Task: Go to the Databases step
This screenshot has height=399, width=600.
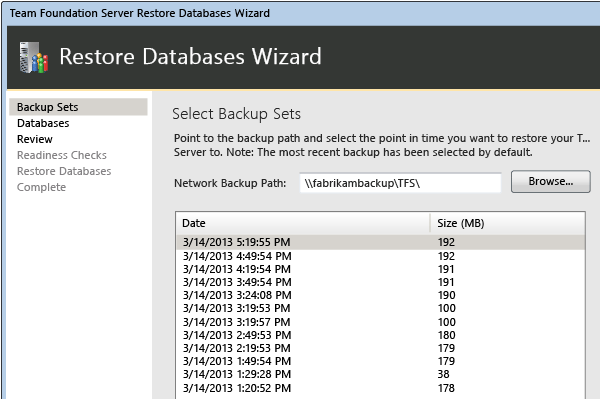Action: point(43,123)
